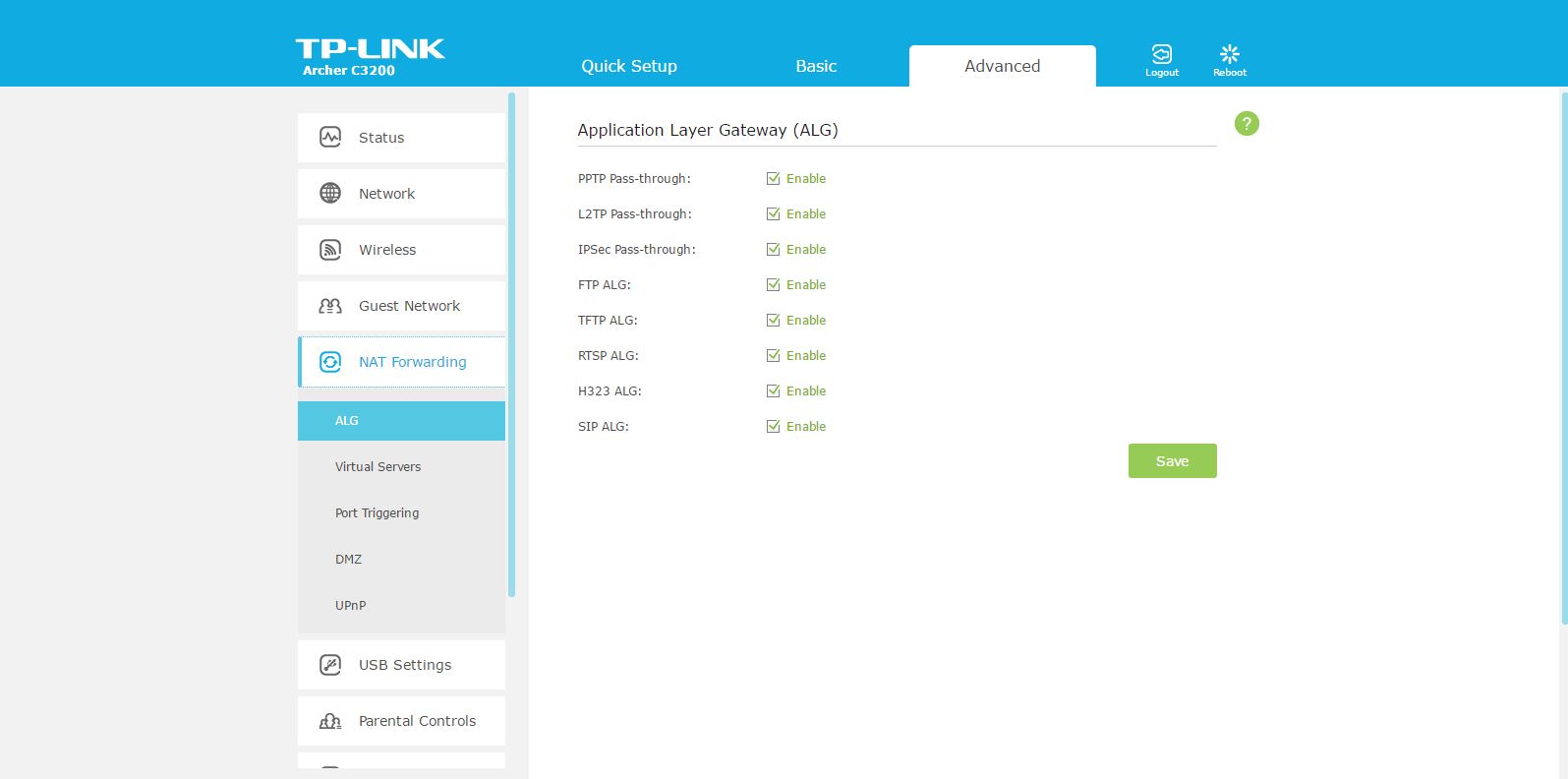Uncheck L2TP Pass-through Enable
The height and width of the screenshot is (779, 1568).
point(773,214)
